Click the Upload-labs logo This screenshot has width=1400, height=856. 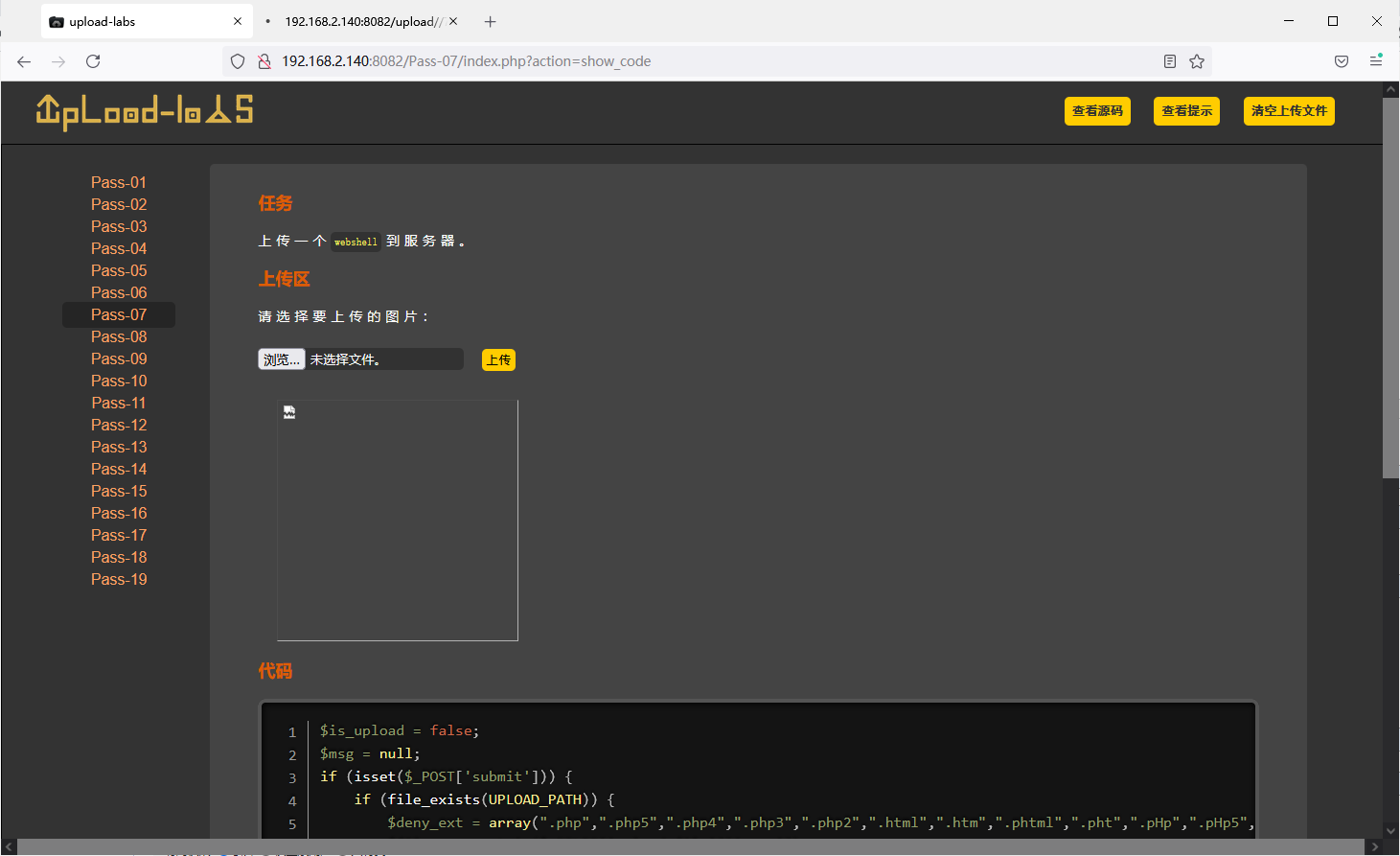pos(145,111)
